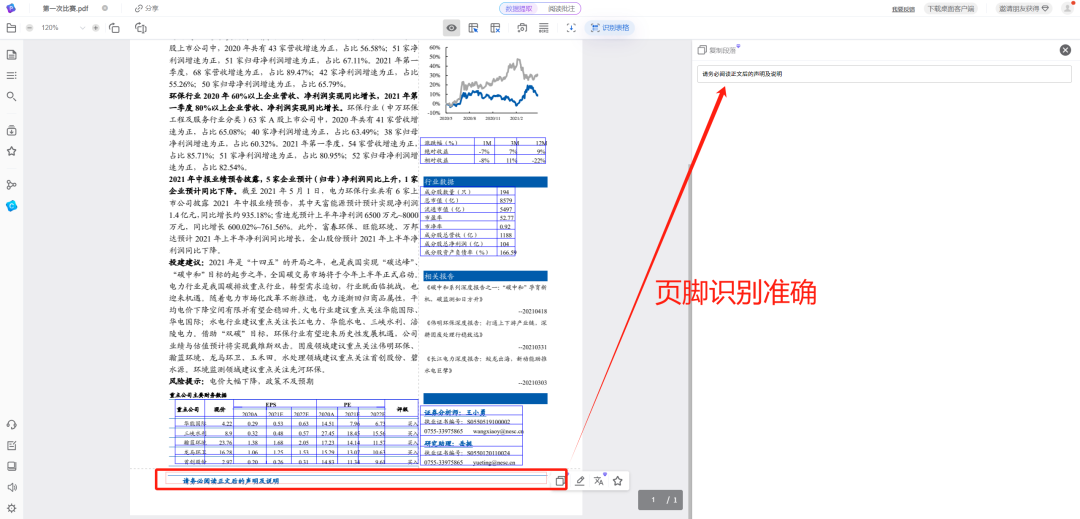Viewport: 1080px width, 519px height.
Task: Open the user avatar menu
Action: tap(1068, 8)
